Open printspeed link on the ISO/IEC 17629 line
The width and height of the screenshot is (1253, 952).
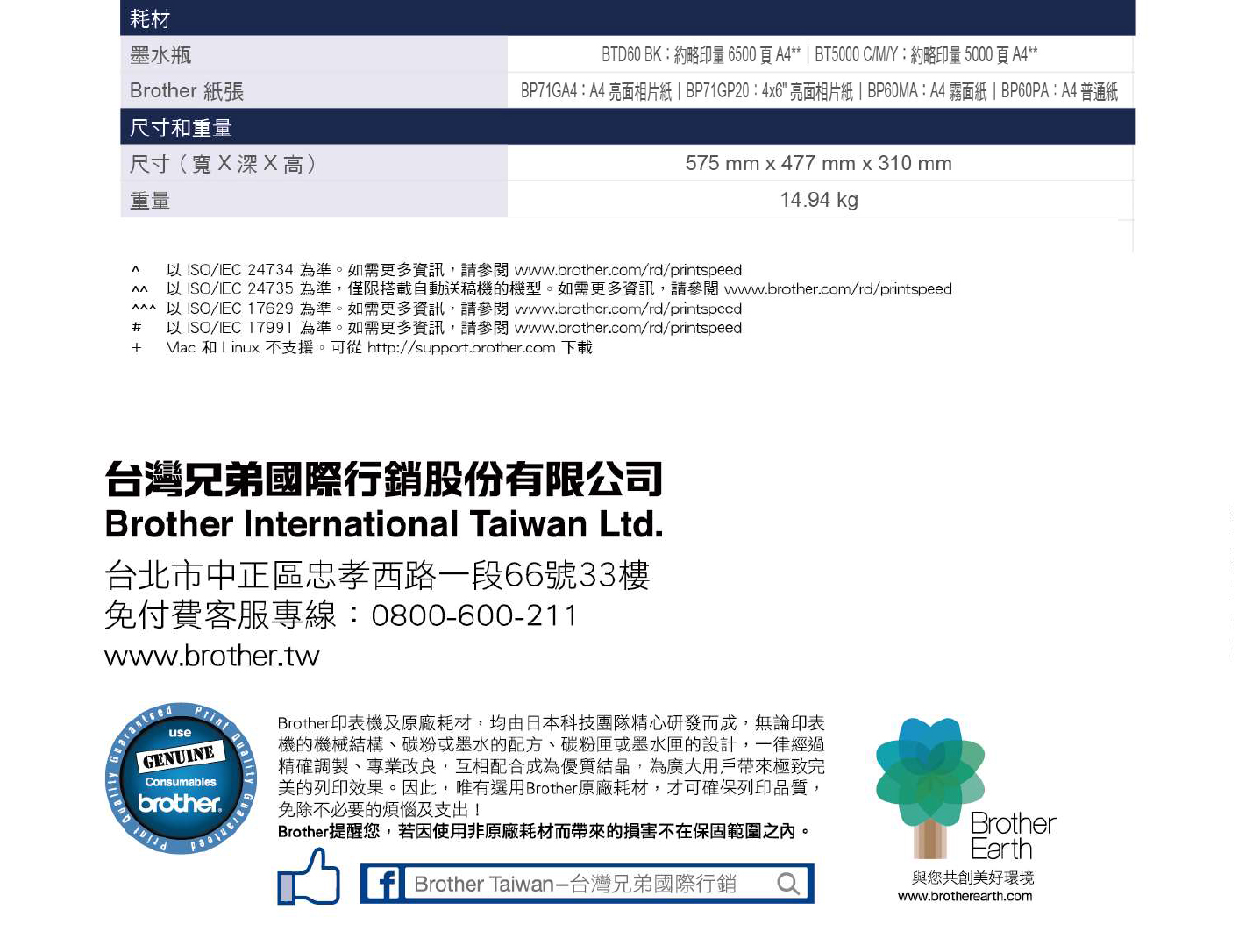(628, 309)
